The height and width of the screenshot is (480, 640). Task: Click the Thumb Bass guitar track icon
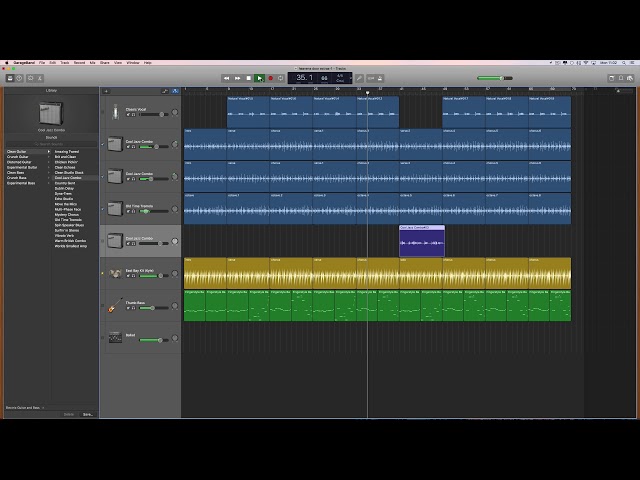click(x=116, y=305)
